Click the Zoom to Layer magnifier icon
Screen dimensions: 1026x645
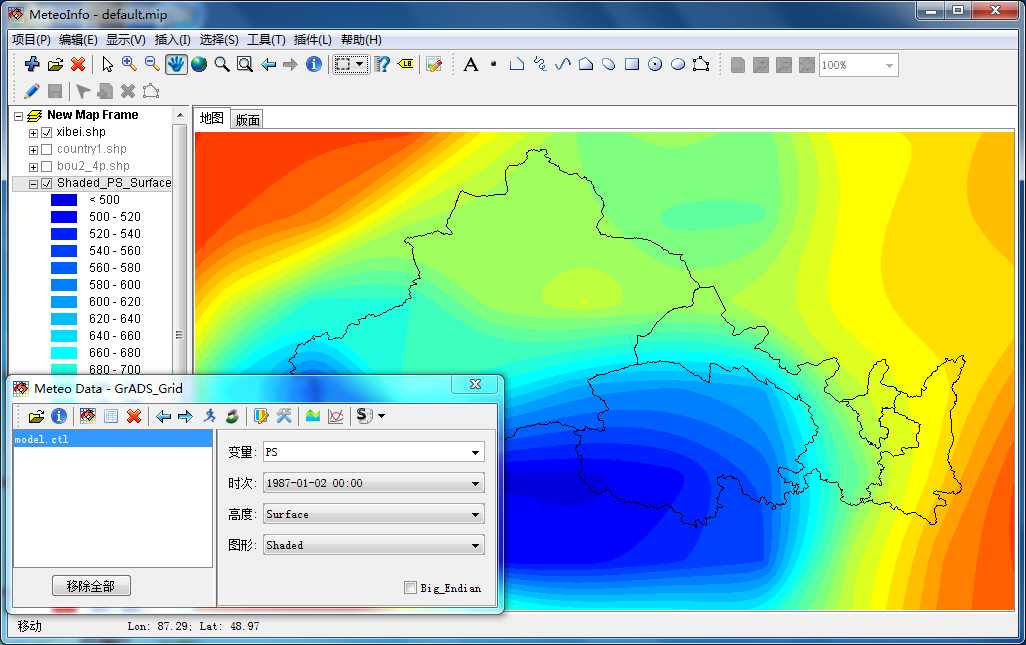pos(222,64)
